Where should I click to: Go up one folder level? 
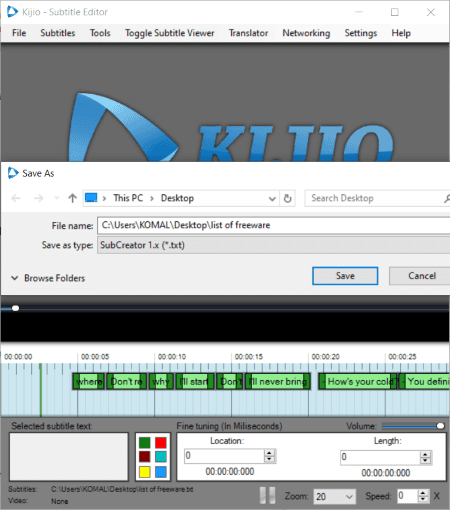tap(72, 198)
